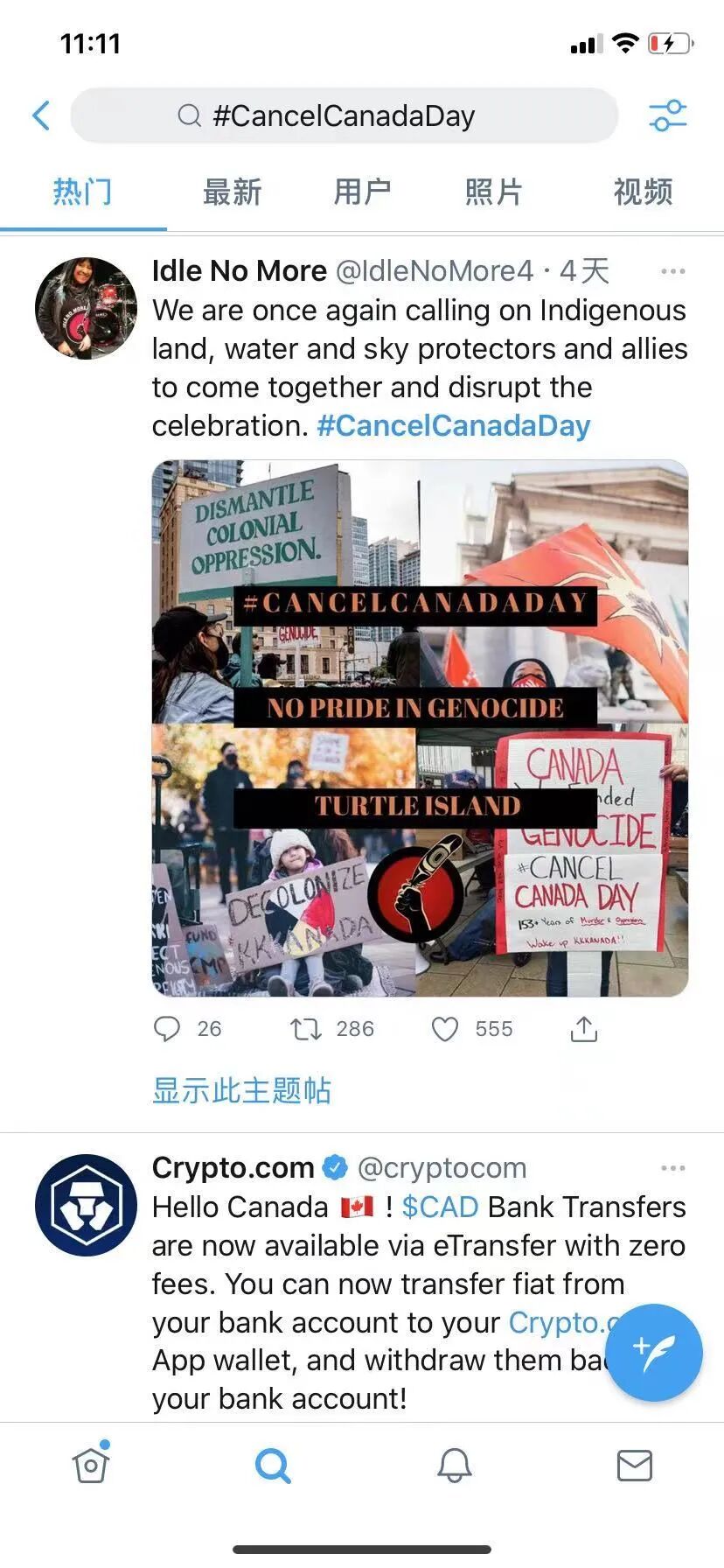Tap the back arrow beside search bar
Image resolution: width=724 pixels, height=1568 pixels.
pos(41,115)
